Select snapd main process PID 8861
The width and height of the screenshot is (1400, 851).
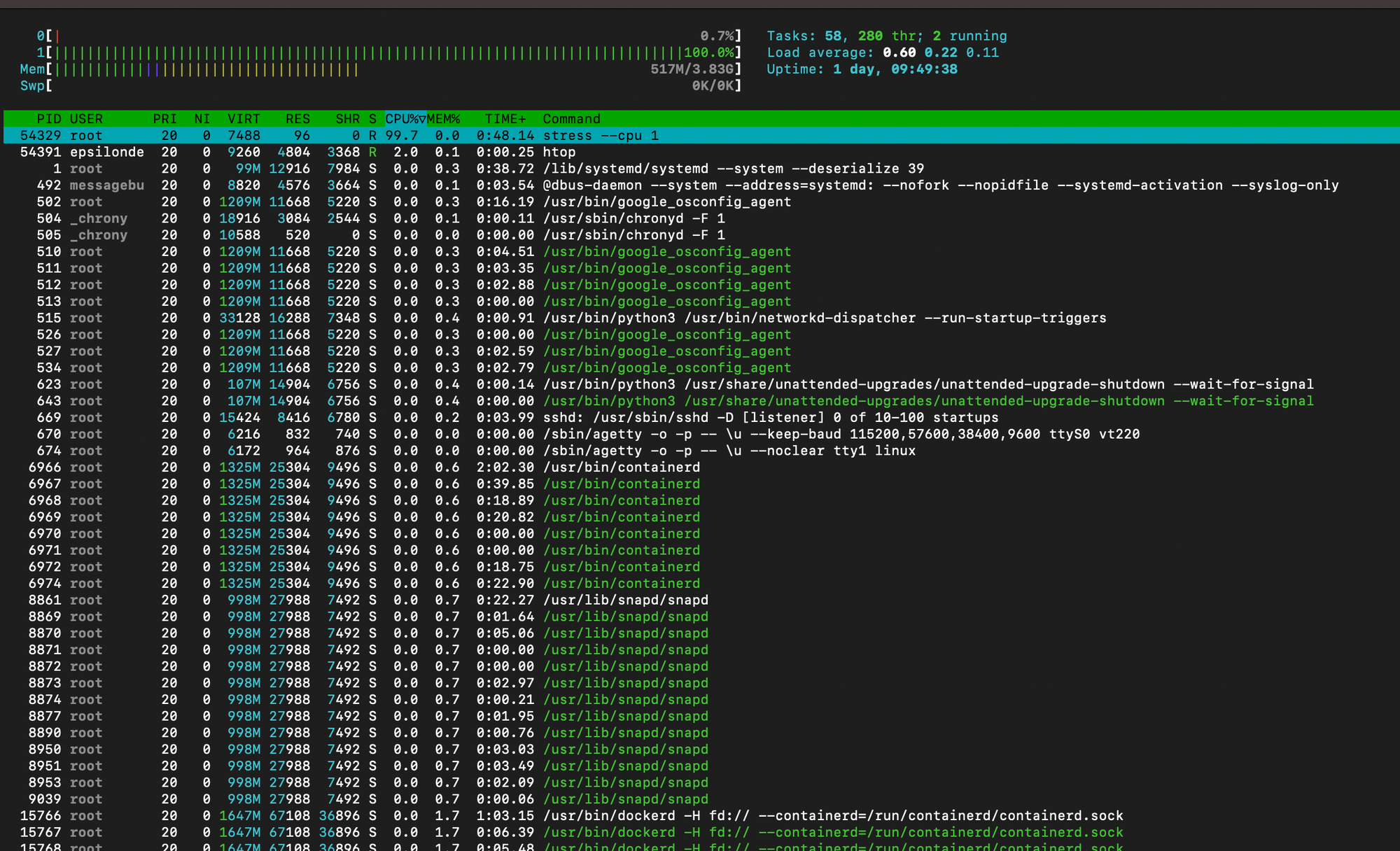tap(701, 600)
